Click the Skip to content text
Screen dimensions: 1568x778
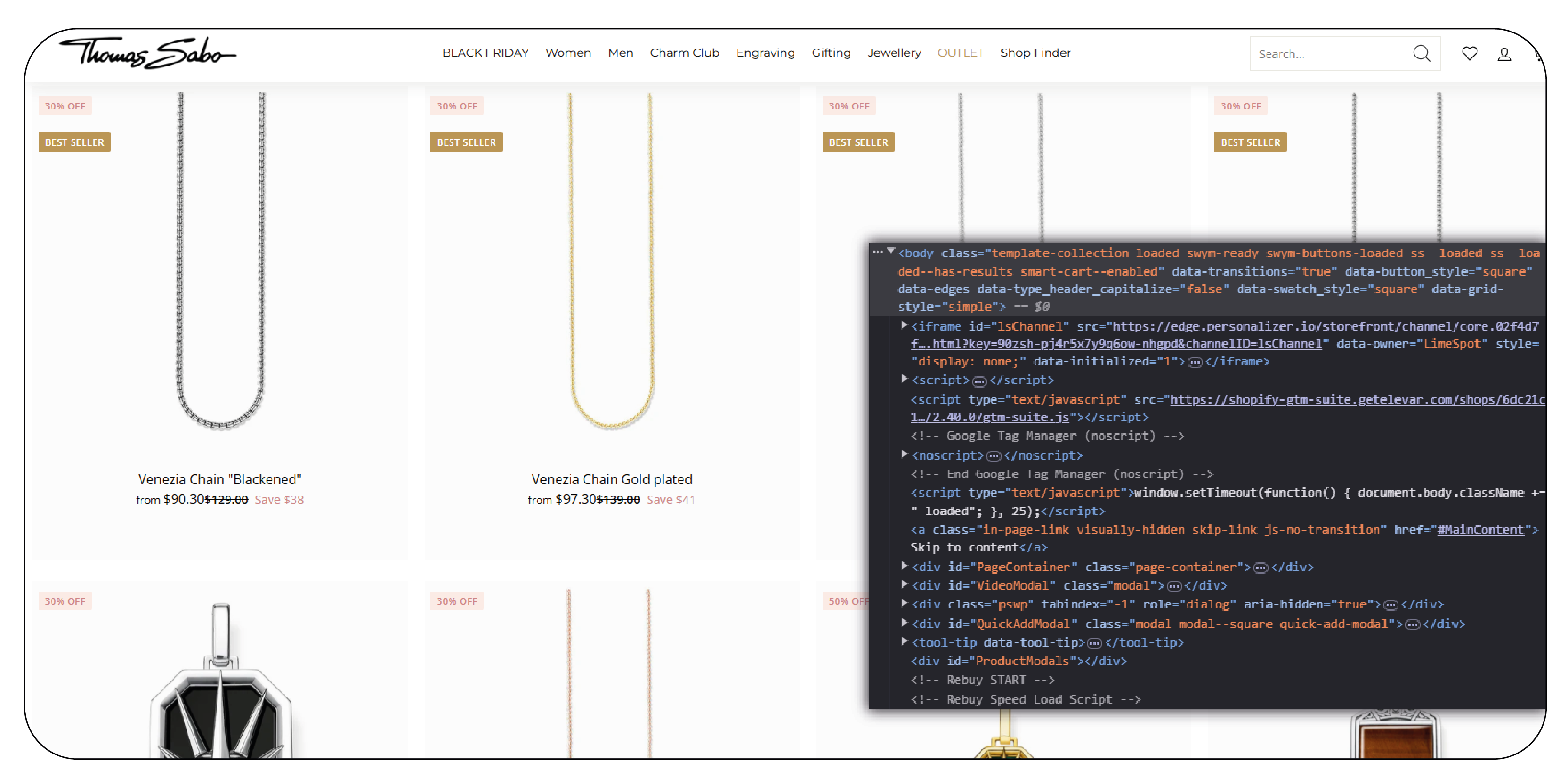(x=964, y=547)
